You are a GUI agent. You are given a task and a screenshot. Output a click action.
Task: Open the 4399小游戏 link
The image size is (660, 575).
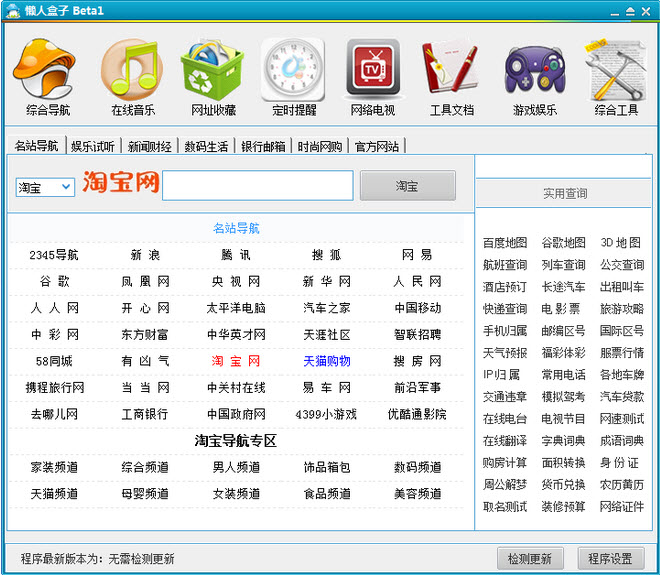[326, 414]
